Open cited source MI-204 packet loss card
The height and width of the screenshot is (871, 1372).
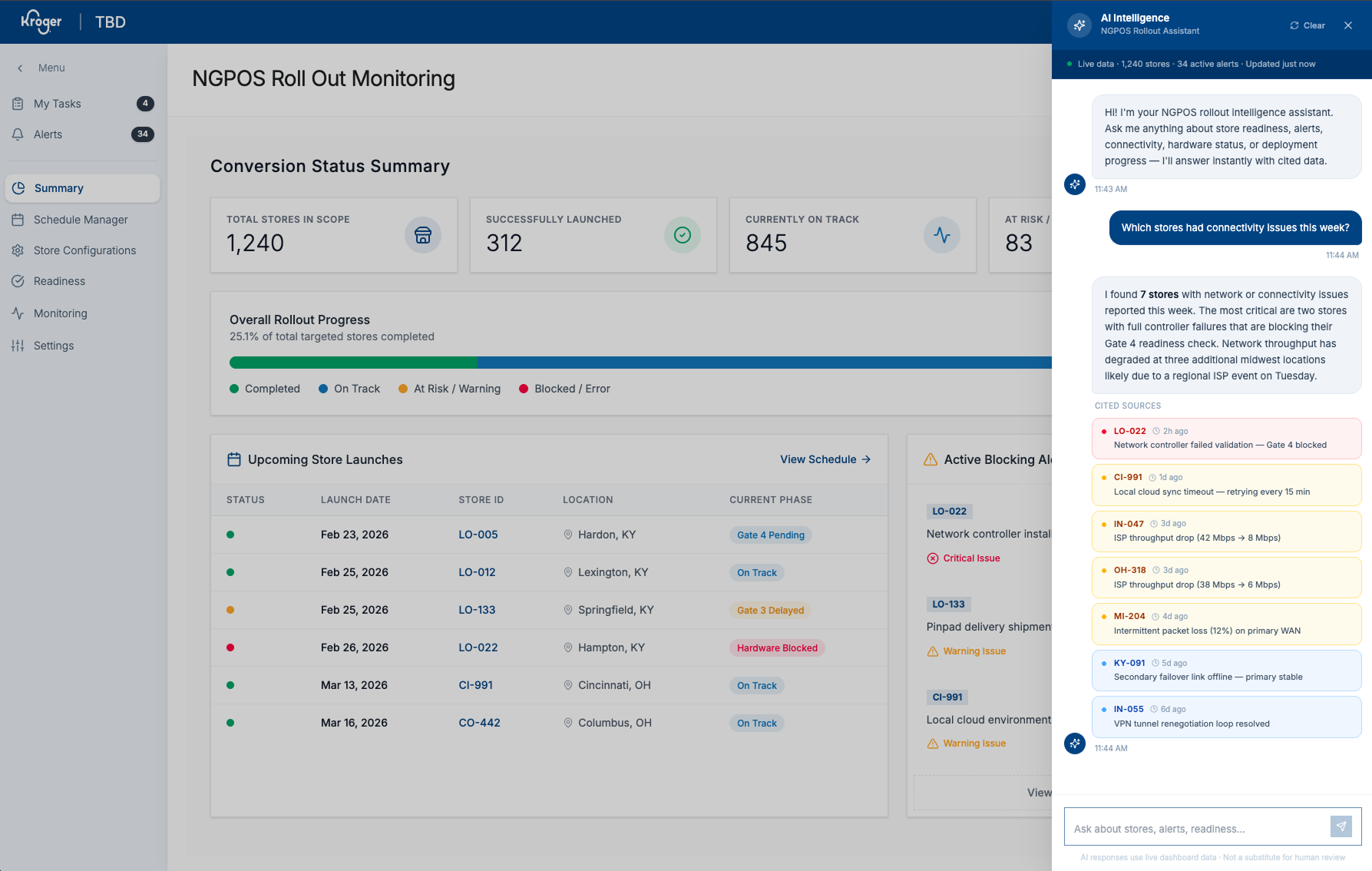tap(1226, 624)
